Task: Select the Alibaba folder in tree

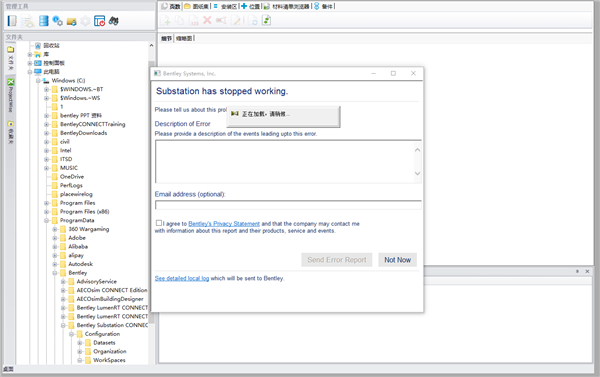Action: (78, 247)
